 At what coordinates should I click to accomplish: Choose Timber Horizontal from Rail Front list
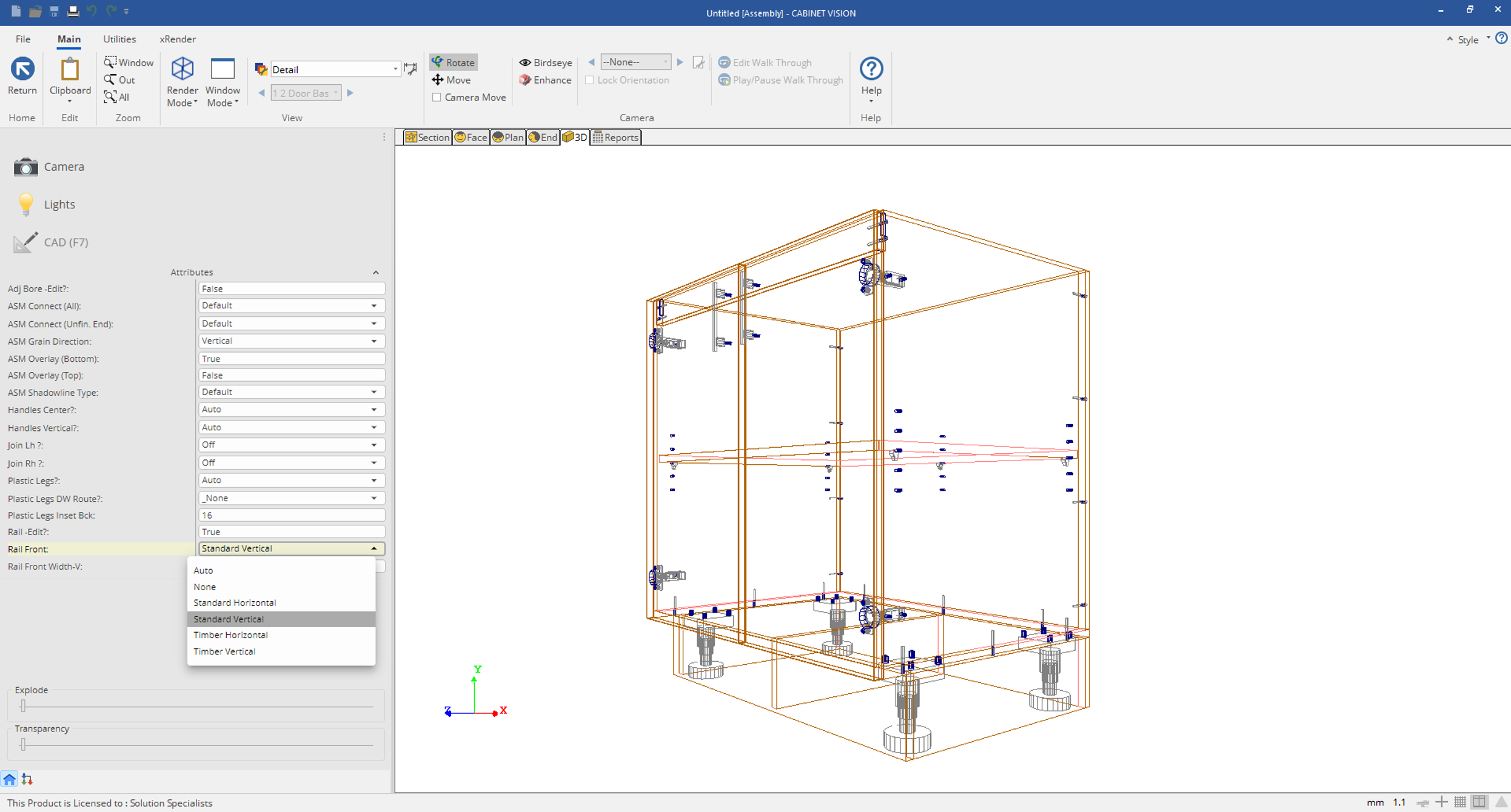click(230, 635)
